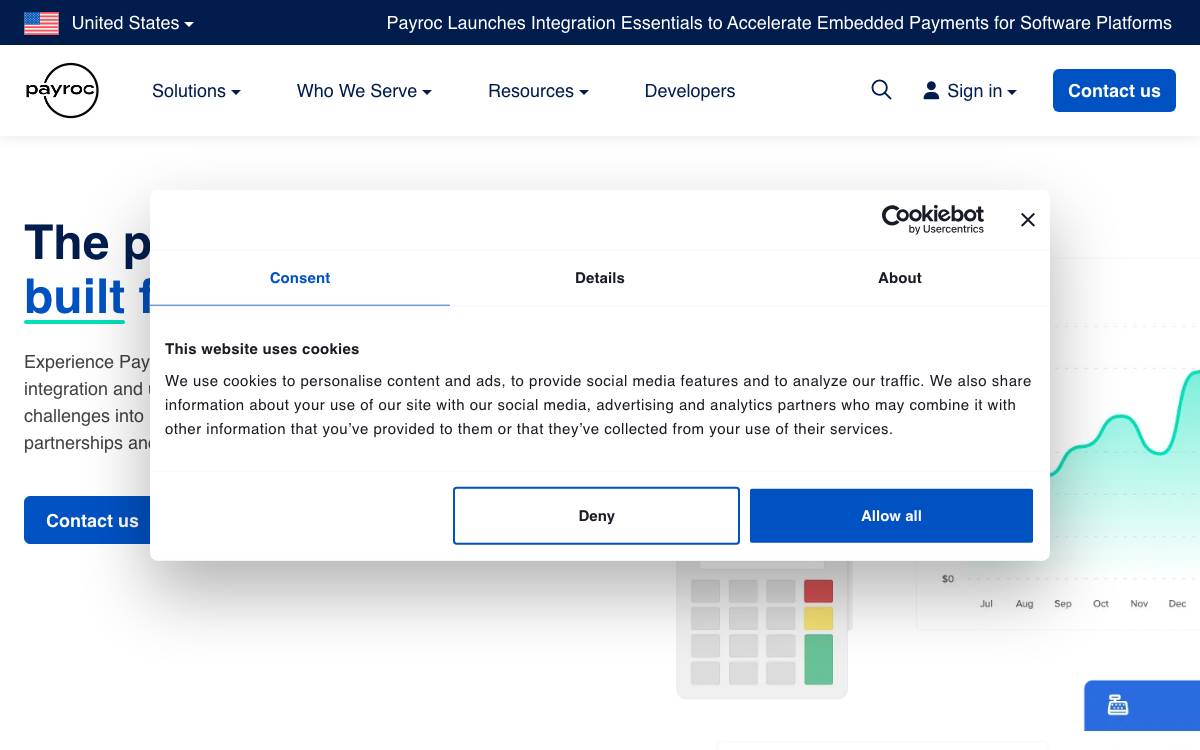Open the Resources dropdown menu
The image size is (1200, 750).
[x=538, y=91]
